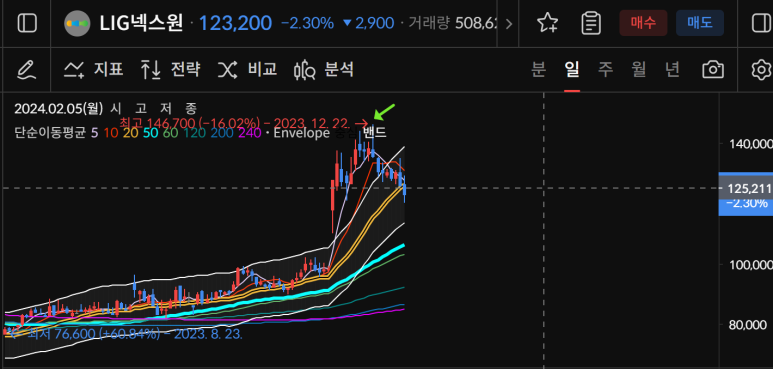Image resolution: width=773 pixels, height=369 pixels.
Task: Select the 200-day moving average legend
Action: click(x=221, y=133)
